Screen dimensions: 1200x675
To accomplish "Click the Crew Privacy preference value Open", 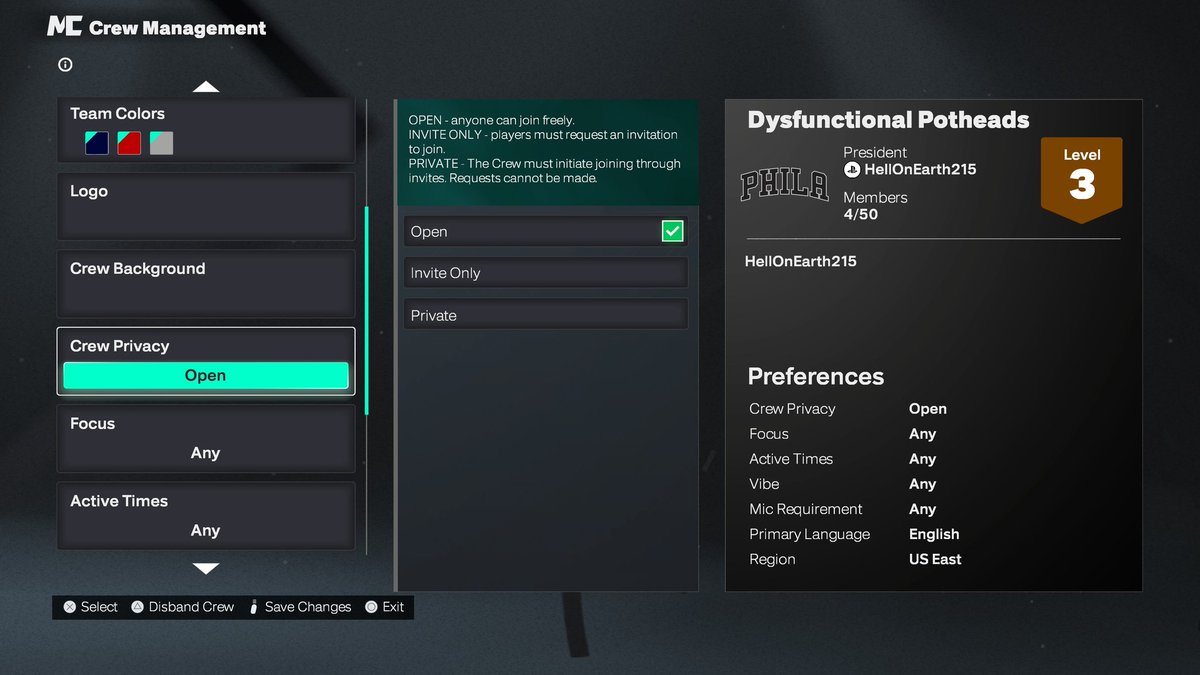I will (x=928, y=409).
